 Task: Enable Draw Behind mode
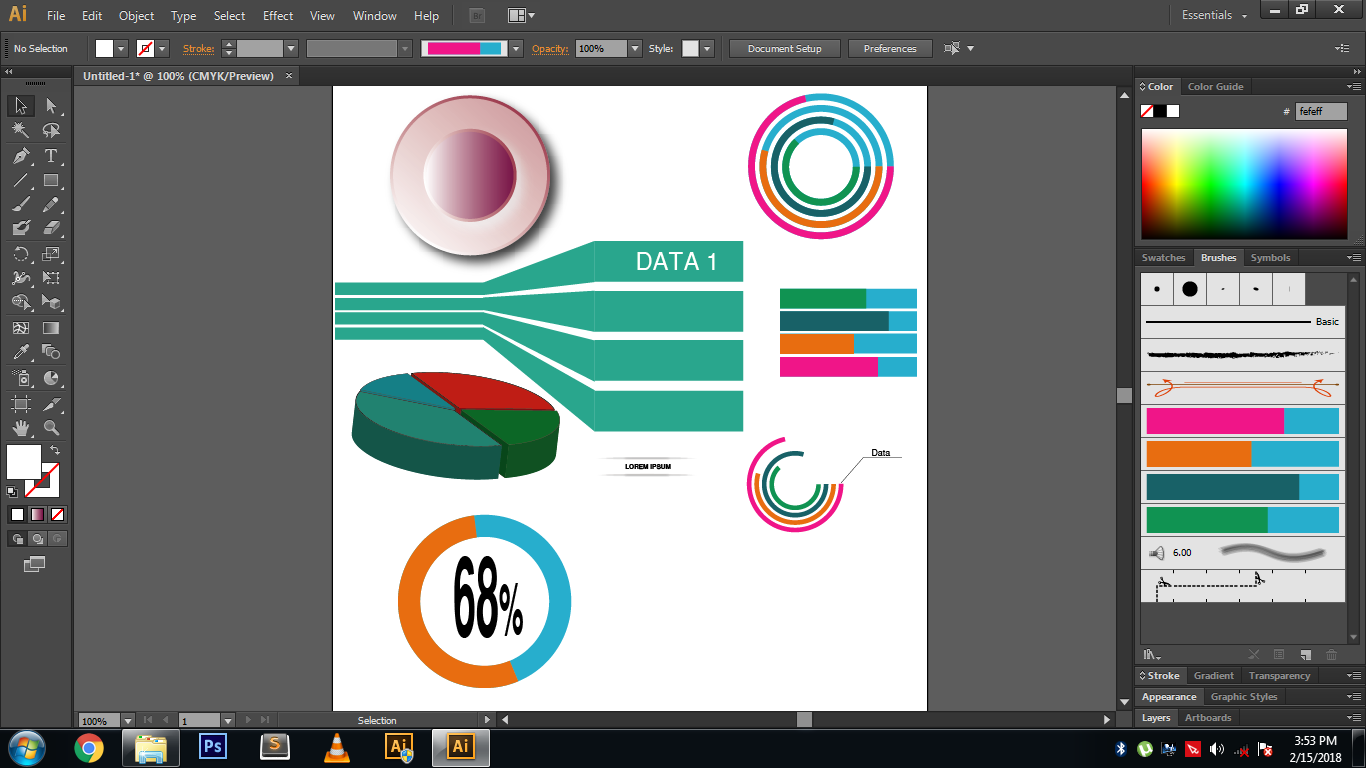(37, 538)
